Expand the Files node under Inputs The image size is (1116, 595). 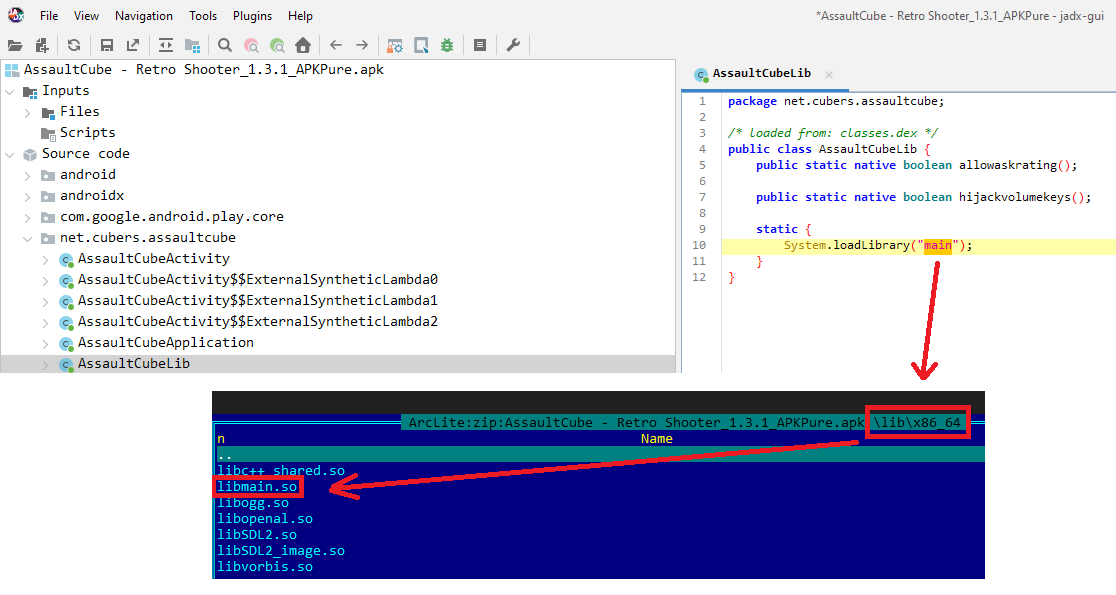pyautogui.click(x=27, y=112)
